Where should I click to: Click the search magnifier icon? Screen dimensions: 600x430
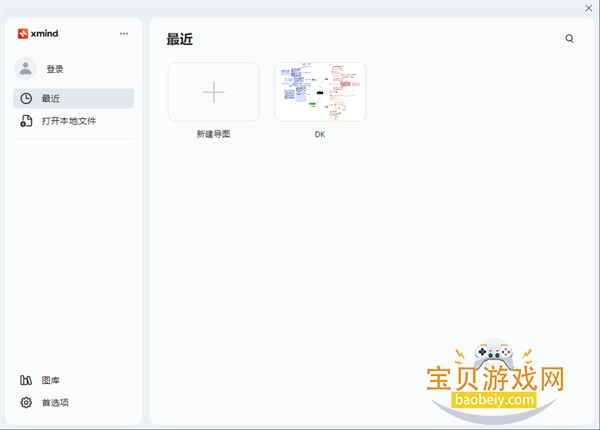(x=569, y=39)
